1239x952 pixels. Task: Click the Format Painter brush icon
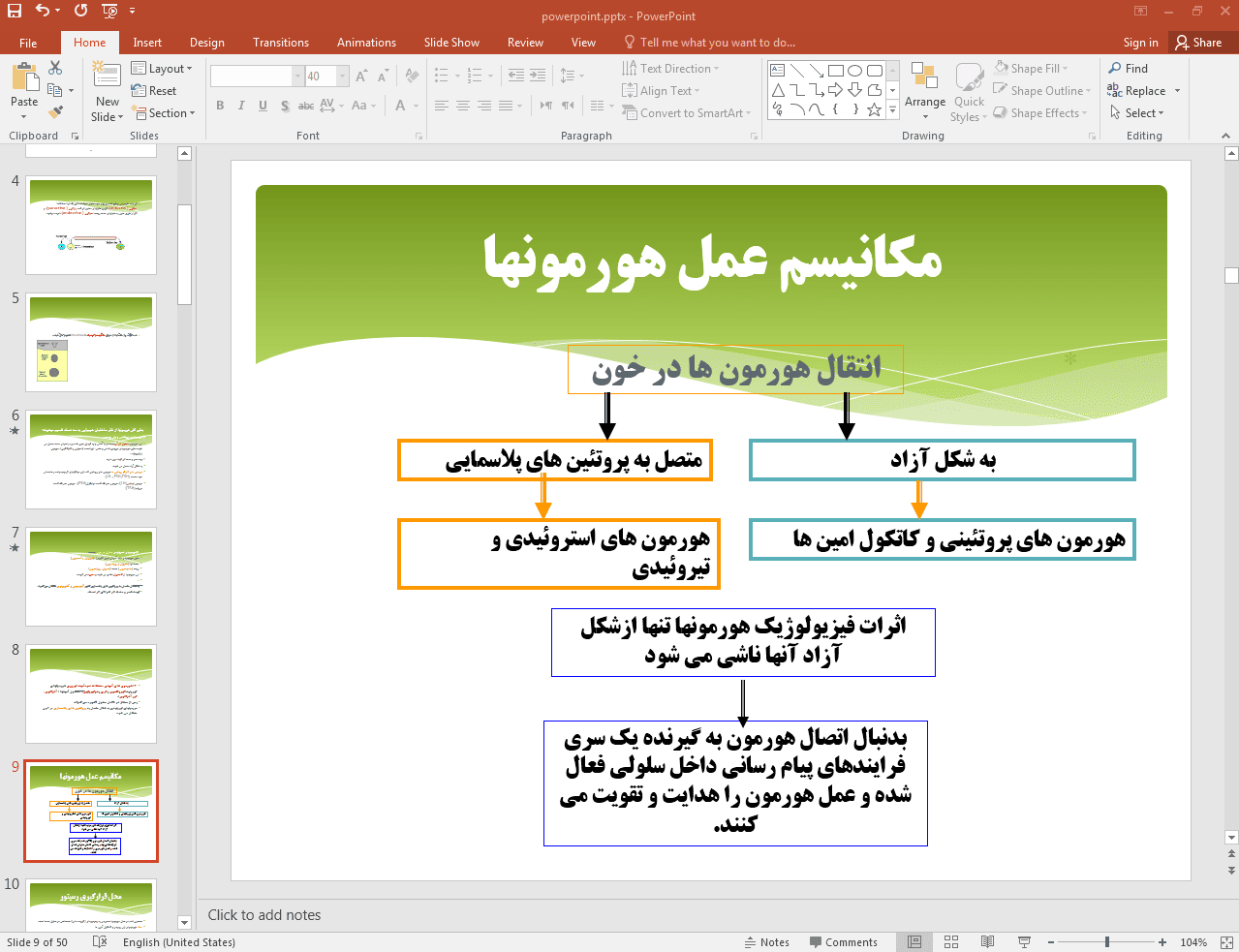click(x=55, y=112)
